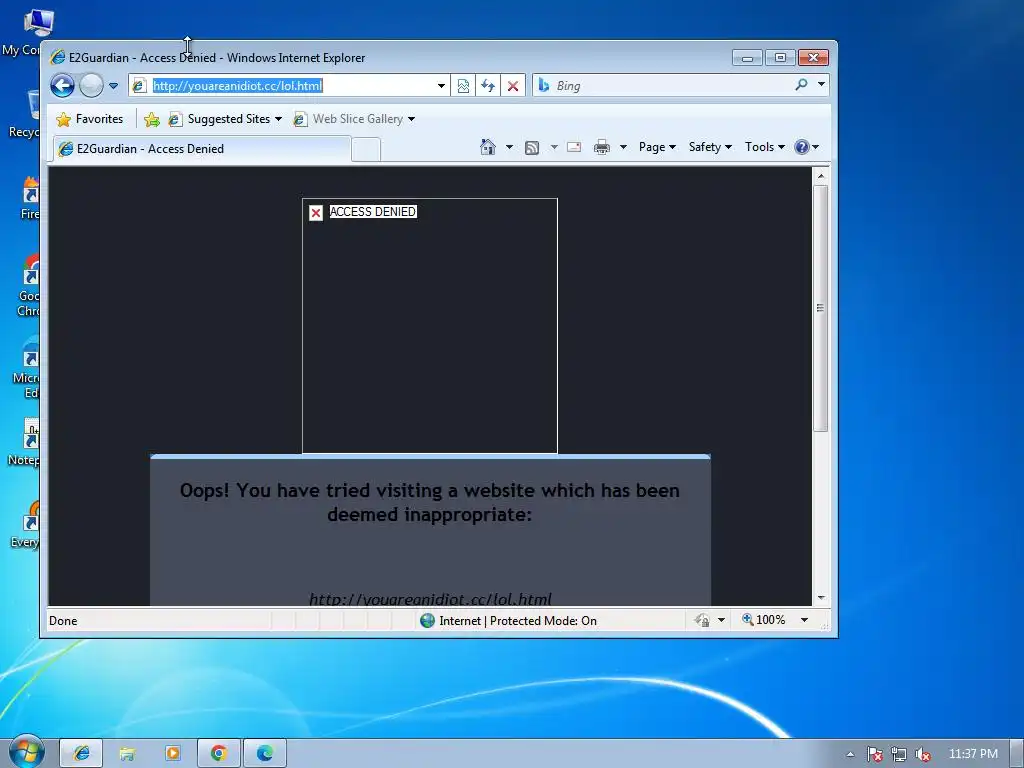Close the Internet Explorer window
Viewport: 1024px width, 768px height.
[813, 57]
